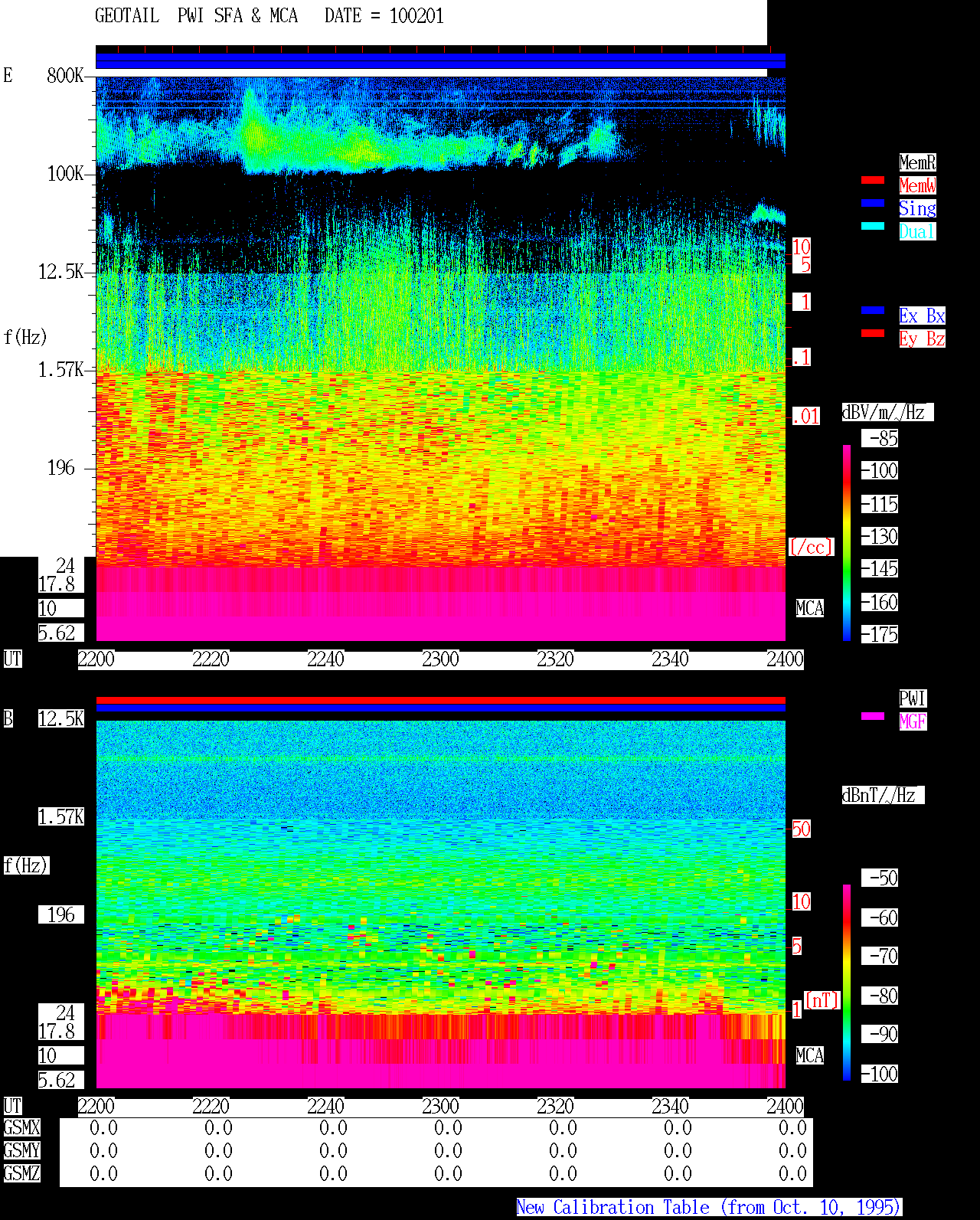Click the "MemR" legend label

pyautogui.click(x=917, y=162)
